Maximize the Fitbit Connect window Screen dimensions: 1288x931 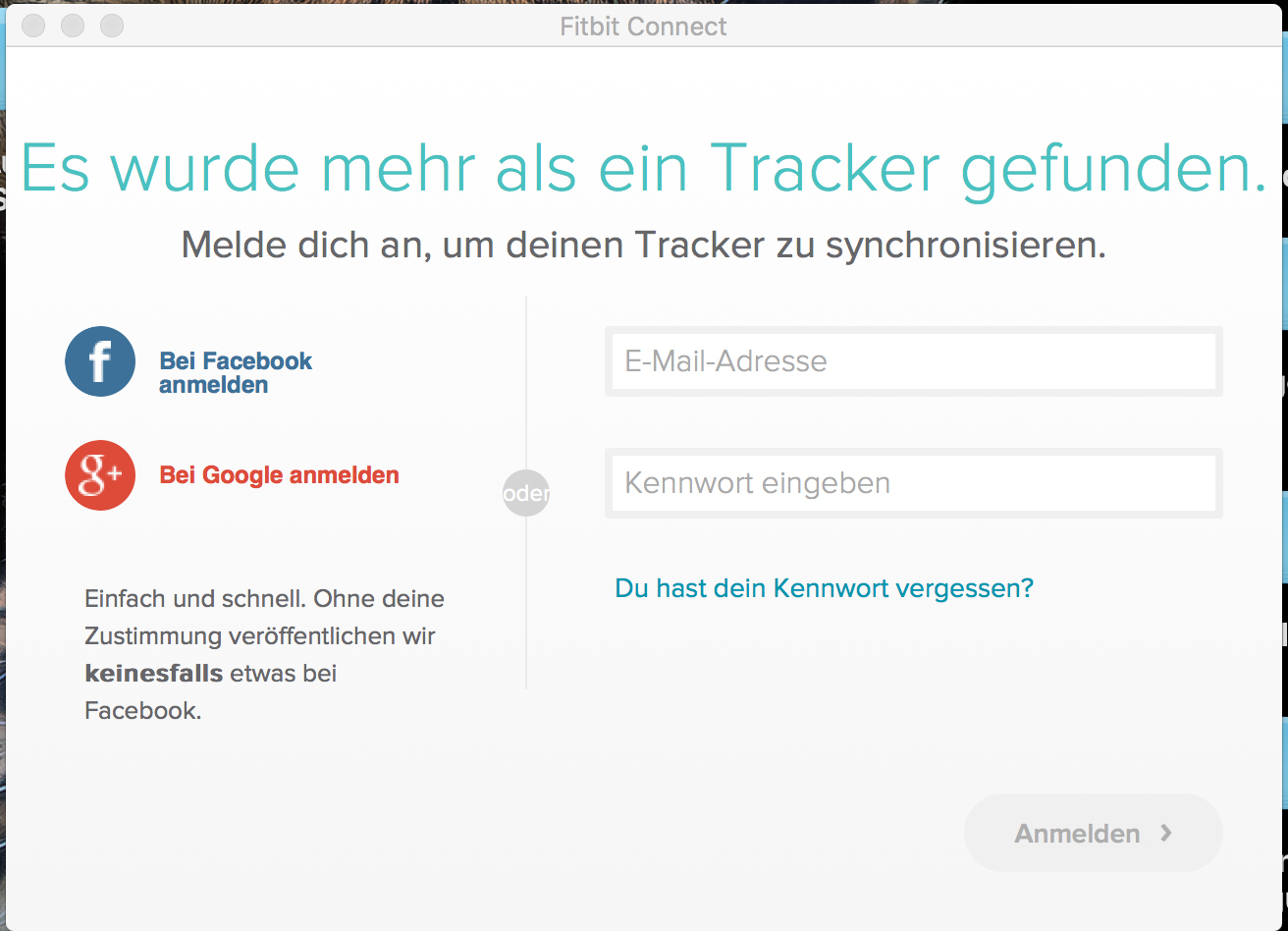click(112, 26)
